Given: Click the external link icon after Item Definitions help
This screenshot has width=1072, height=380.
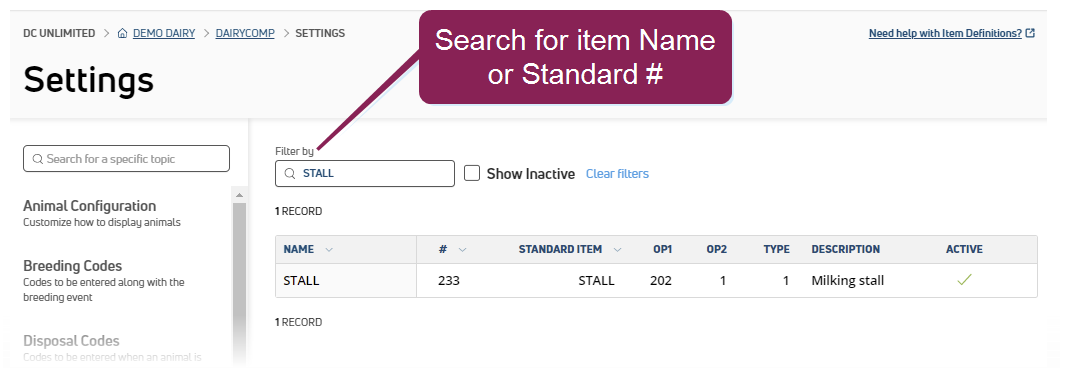Looking at the screenshot, I should pyautogui.click(x=1031, y=33).
